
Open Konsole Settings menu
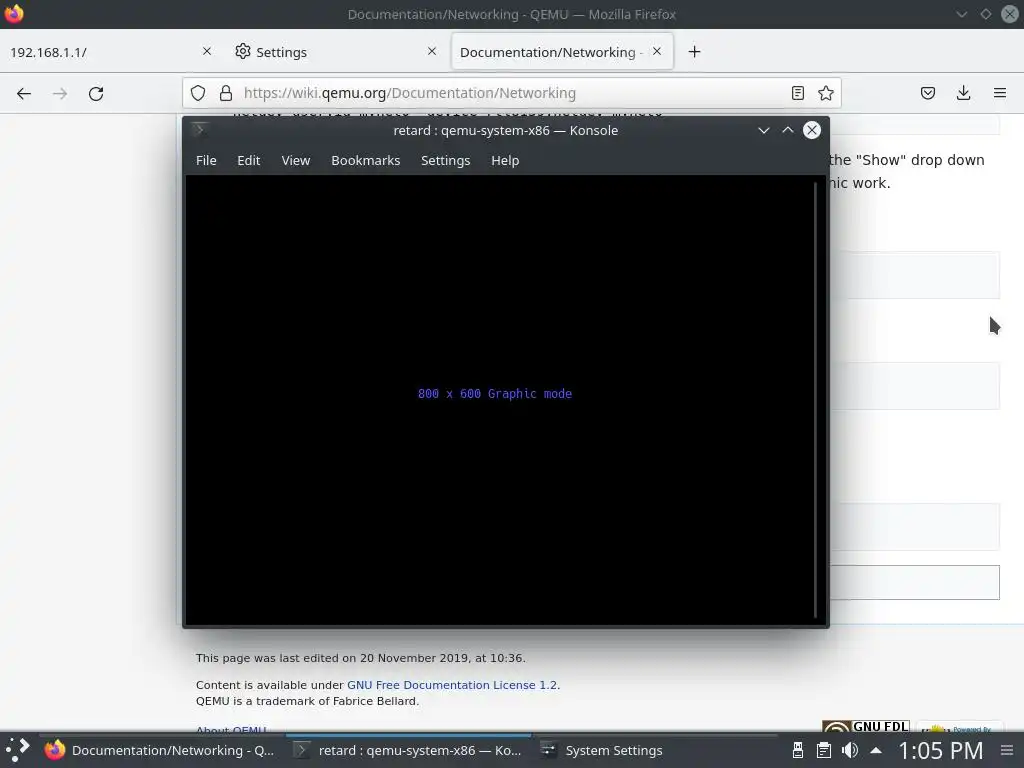tap(445, 161)
